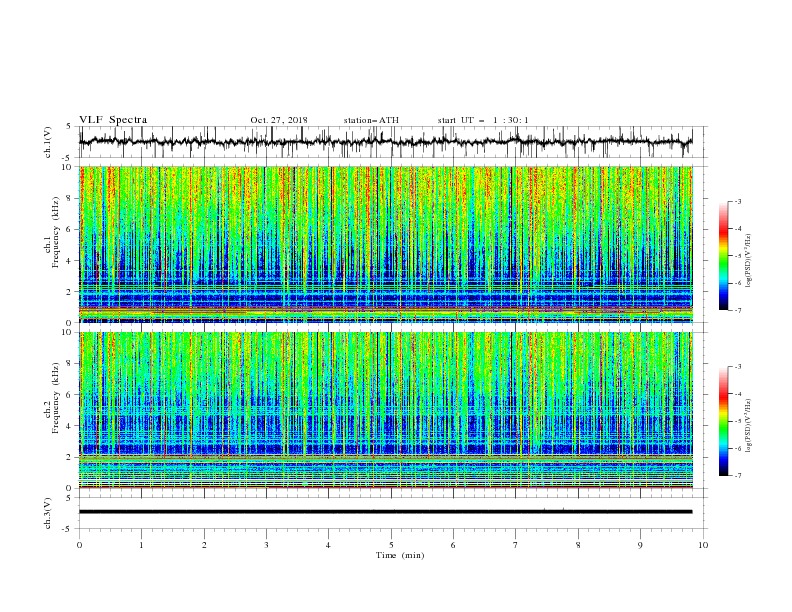The image size is (792, 612).
Task: Click the date "Oct. 27, 2018"
Action: tap(279, 120)
